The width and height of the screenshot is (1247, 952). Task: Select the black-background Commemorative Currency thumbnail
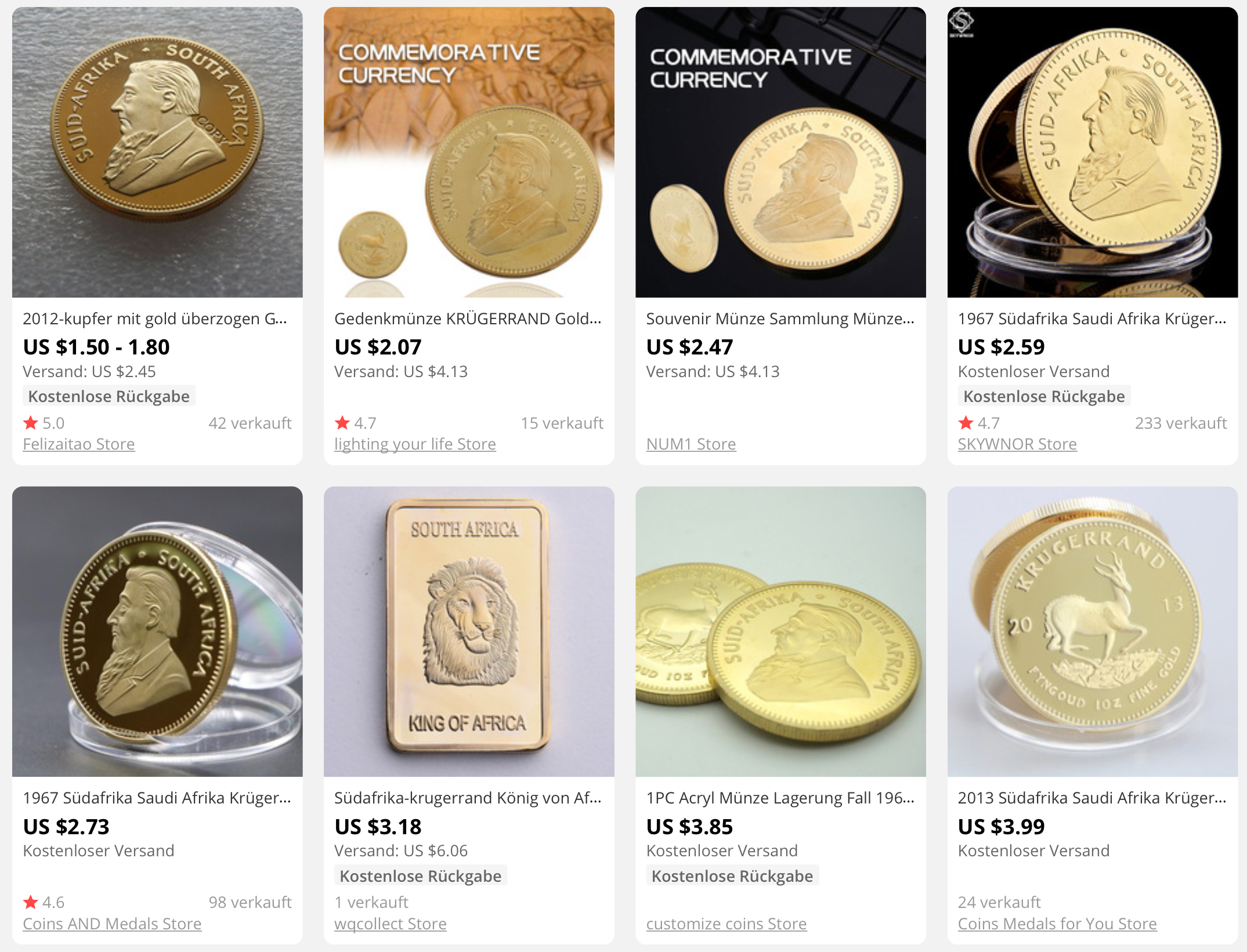coord(780,152)
